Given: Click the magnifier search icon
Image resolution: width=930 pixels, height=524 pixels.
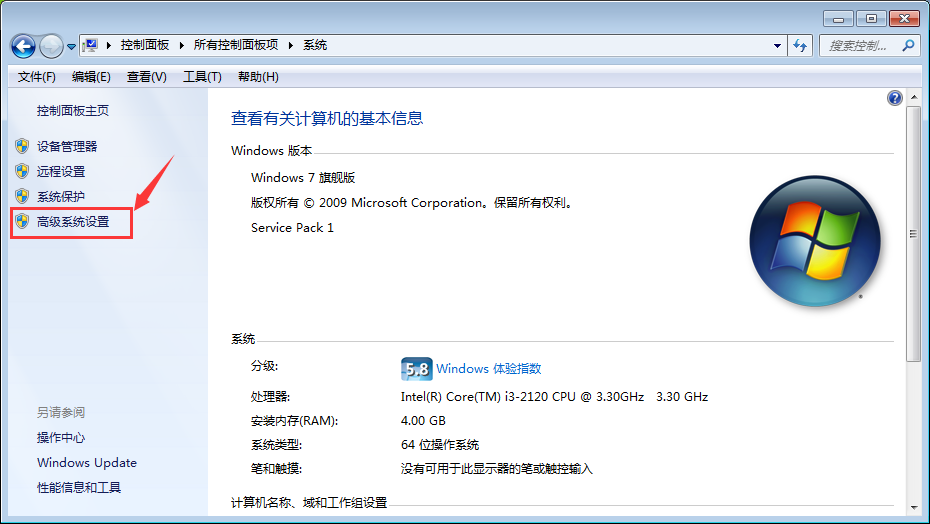Looking at the screenshot, I should pos(908,45).
